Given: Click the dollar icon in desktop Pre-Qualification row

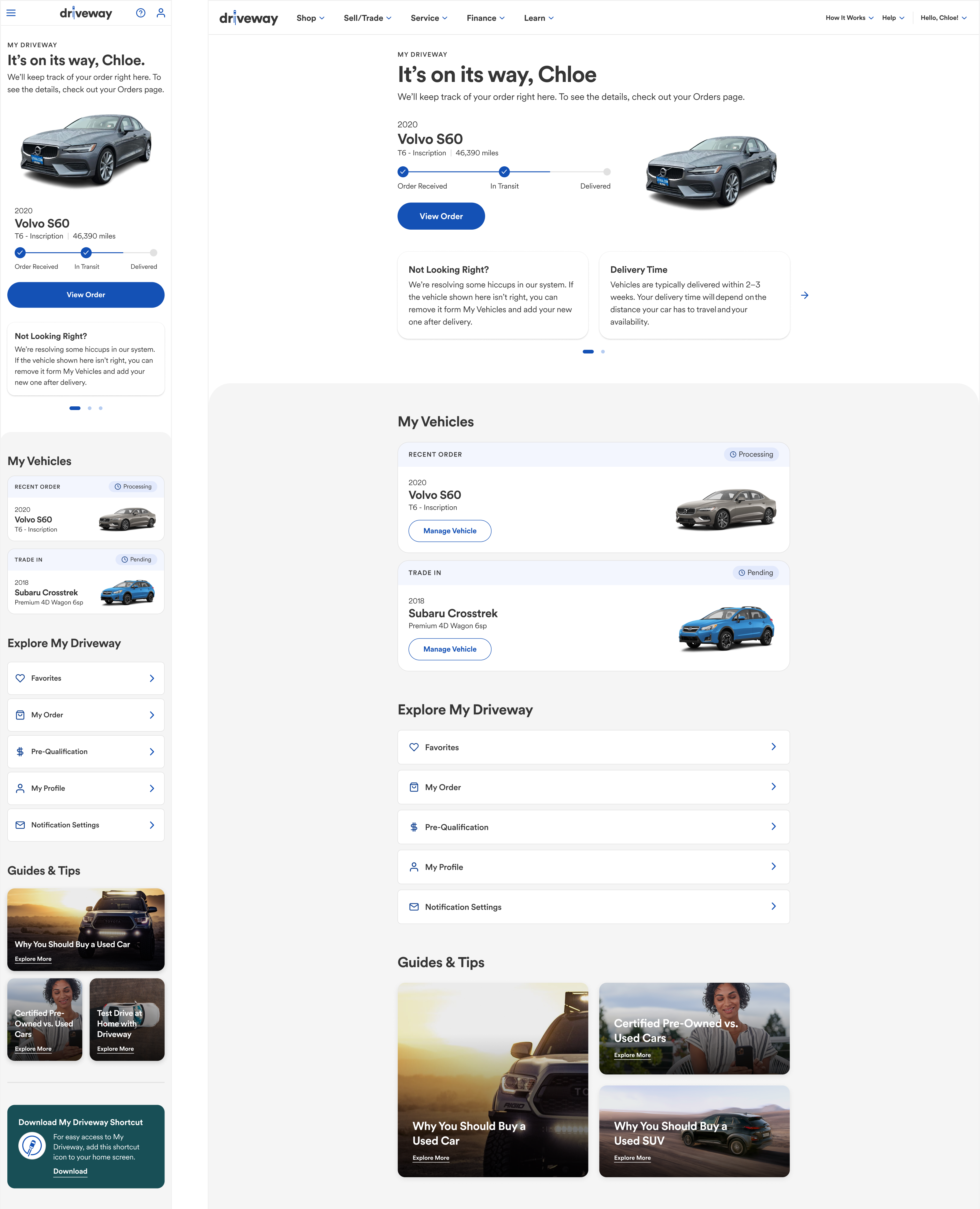Looking at the screenshot, I should pyautogui.click(x=414, y=827).
